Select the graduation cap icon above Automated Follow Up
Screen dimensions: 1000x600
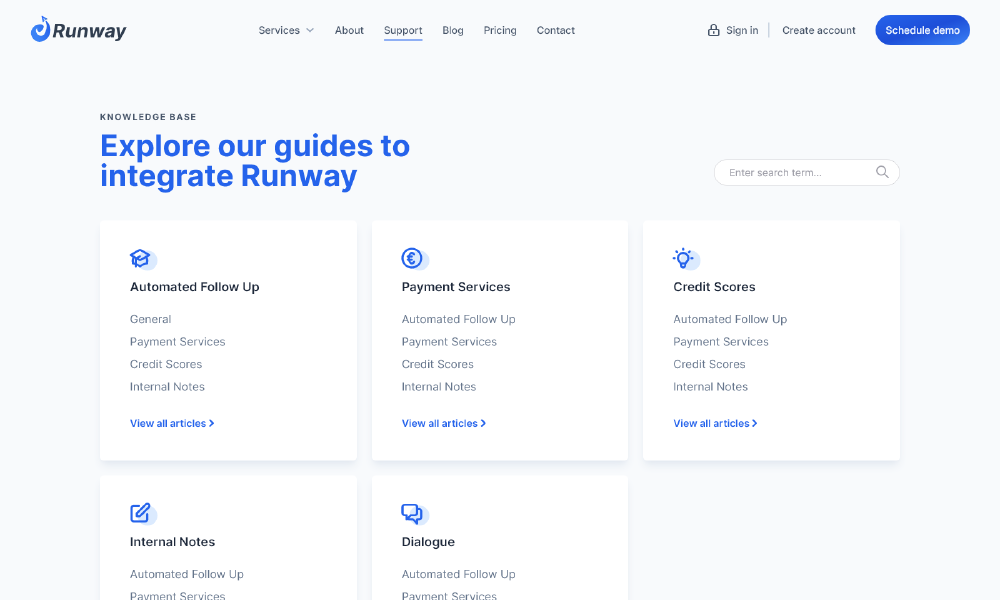click(141, 257)
